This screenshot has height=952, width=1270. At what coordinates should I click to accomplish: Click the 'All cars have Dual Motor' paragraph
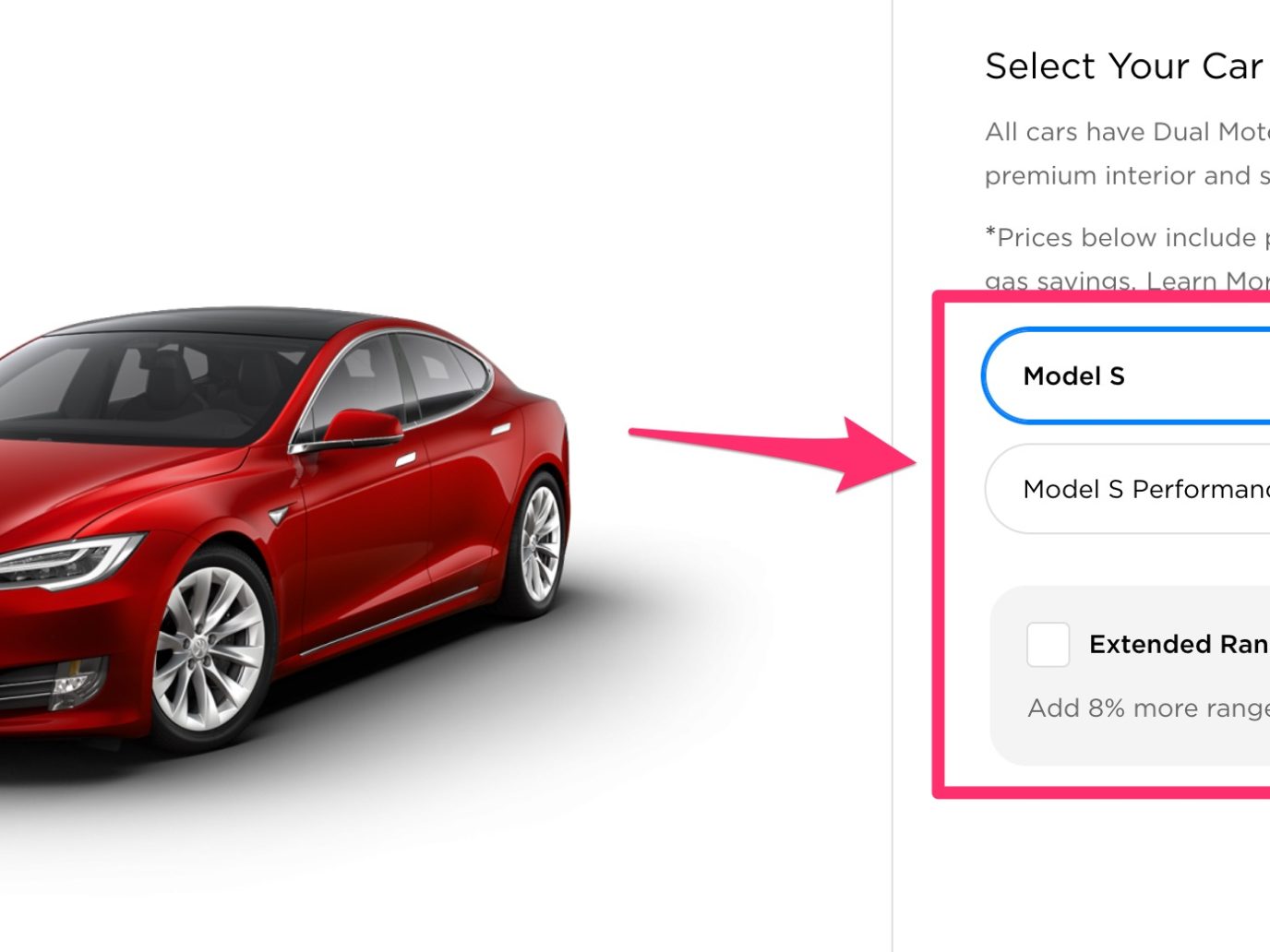1127,154
